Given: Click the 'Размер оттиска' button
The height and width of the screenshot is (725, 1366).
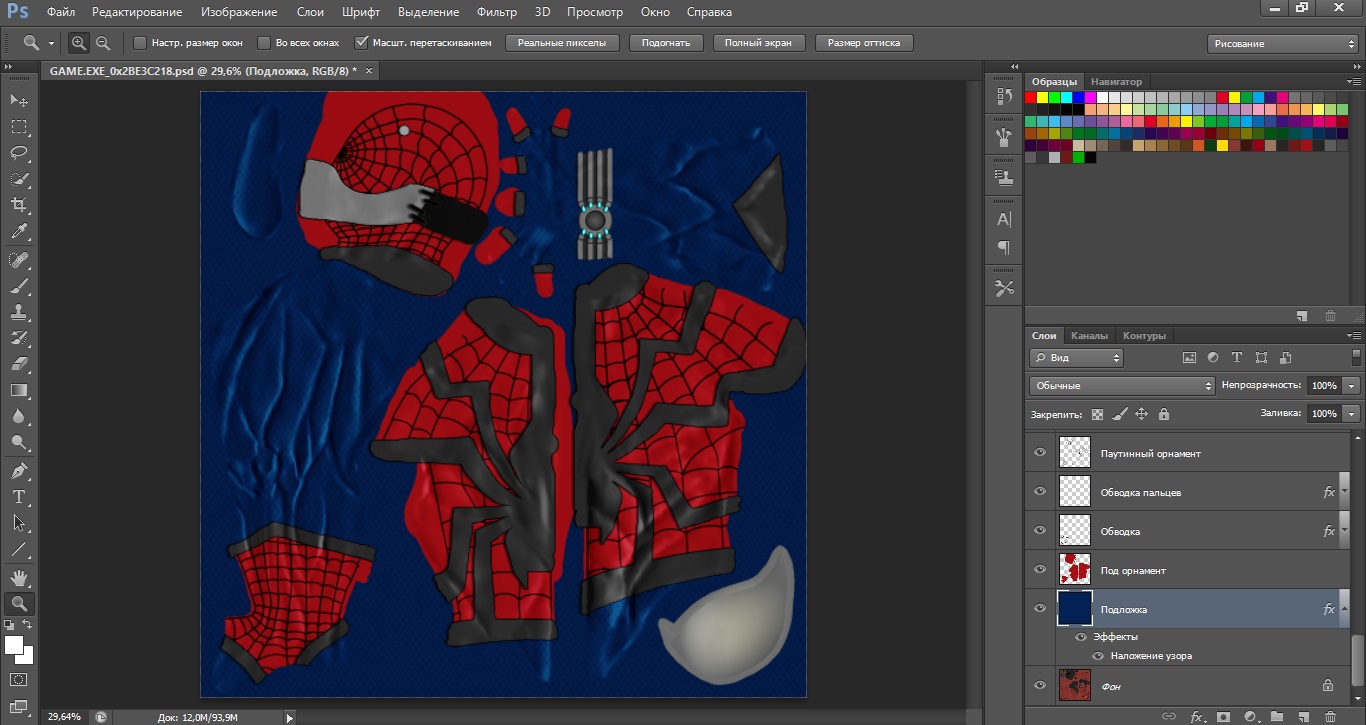Looking at the screenshot, I should click(x=864, y=43).
